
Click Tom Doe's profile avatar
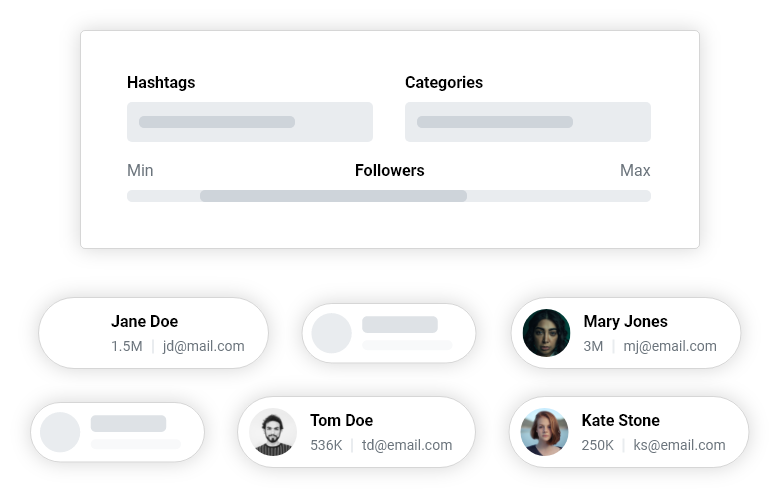(273, 432)
